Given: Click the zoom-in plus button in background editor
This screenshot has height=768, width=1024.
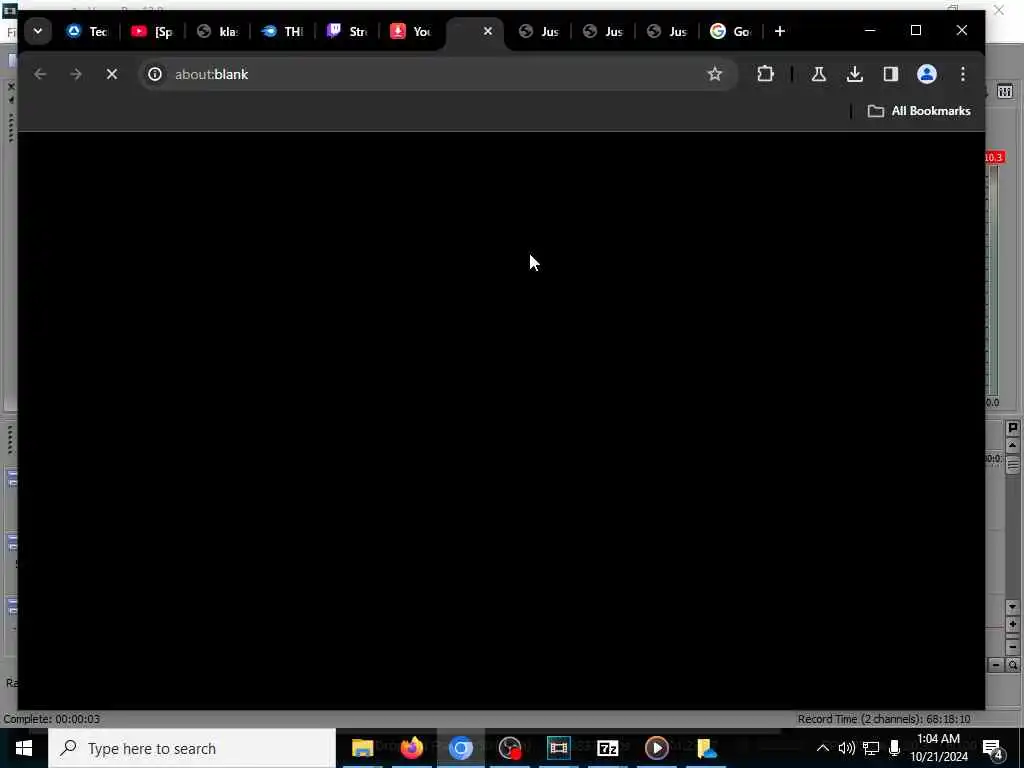Looking at the screenshot, I should (x=1012, y=625).
